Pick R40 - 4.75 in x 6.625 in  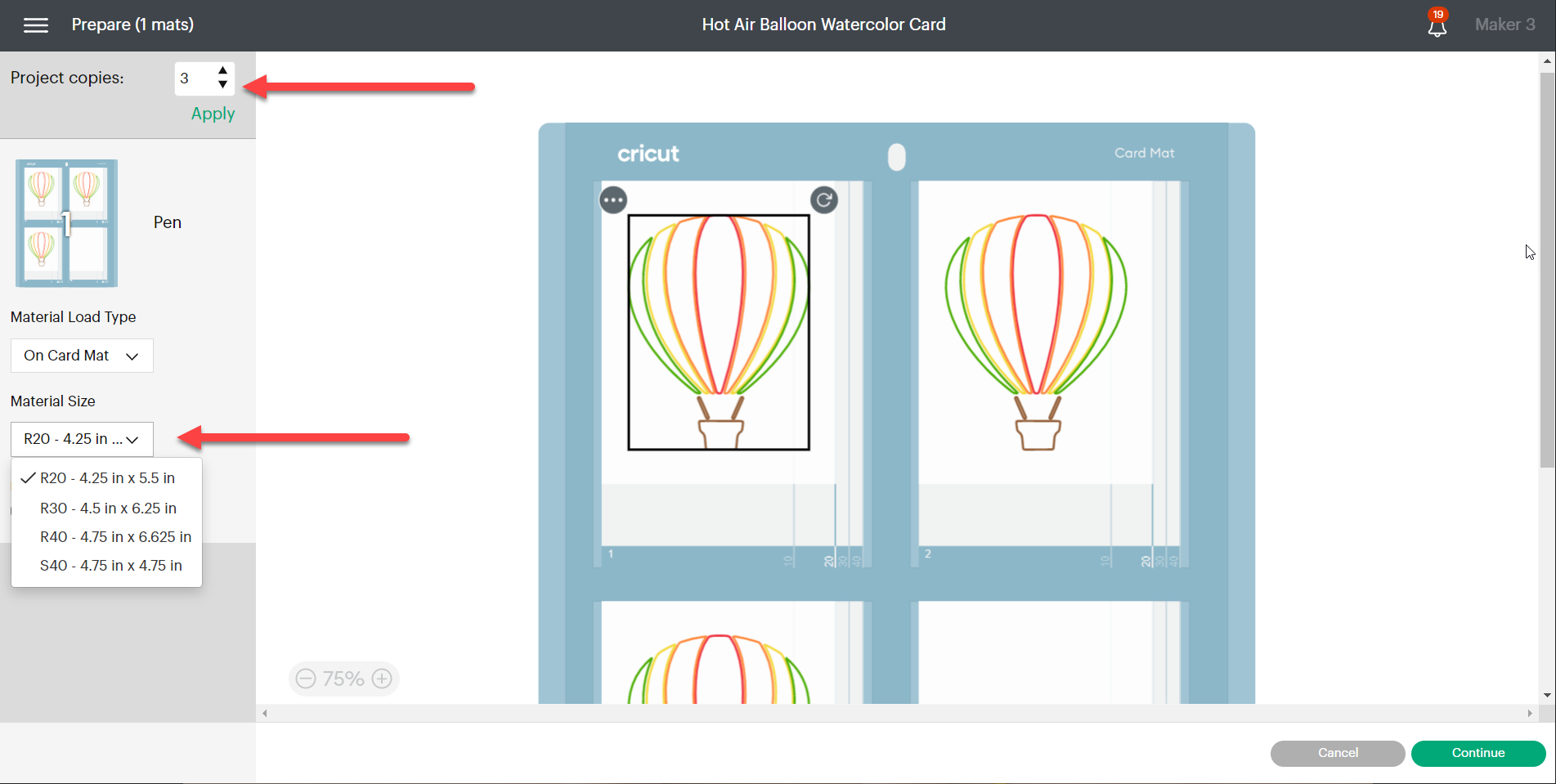pos(115,537)
